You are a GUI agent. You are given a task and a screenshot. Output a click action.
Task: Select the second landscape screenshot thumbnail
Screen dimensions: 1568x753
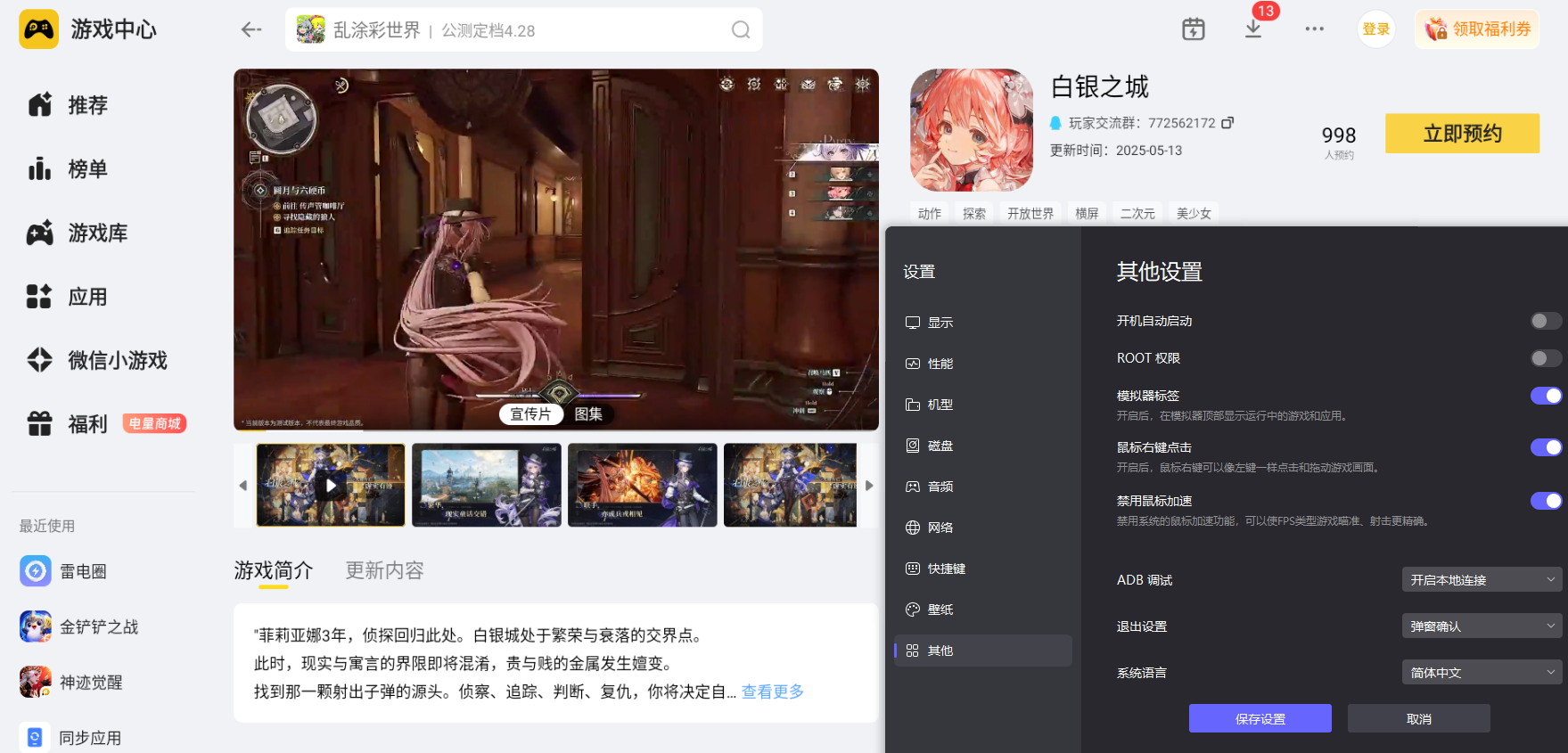pyautogui.click(x=487, y=486)
